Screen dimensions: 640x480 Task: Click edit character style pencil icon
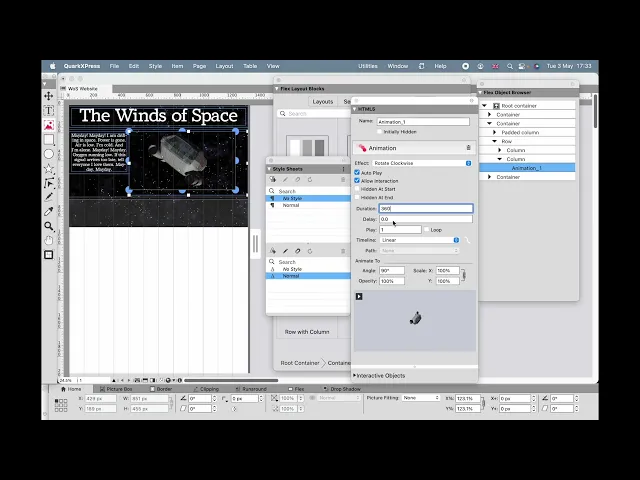coord(285,251)
